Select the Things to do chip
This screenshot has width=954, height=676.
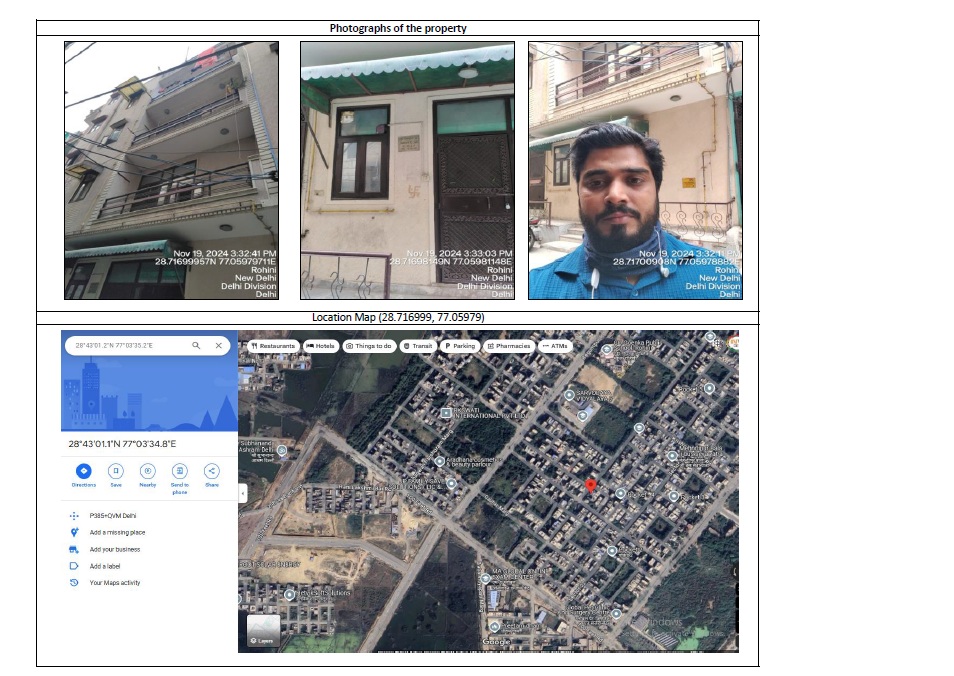(369, 346)
